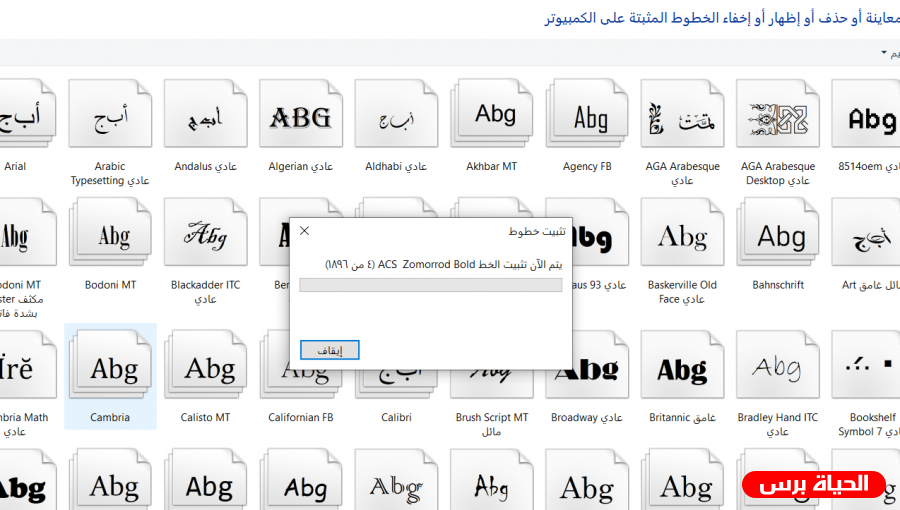Select the Baskerville Old Face font
The width and height of the screenshot is (900, 510).
(682, 237)
